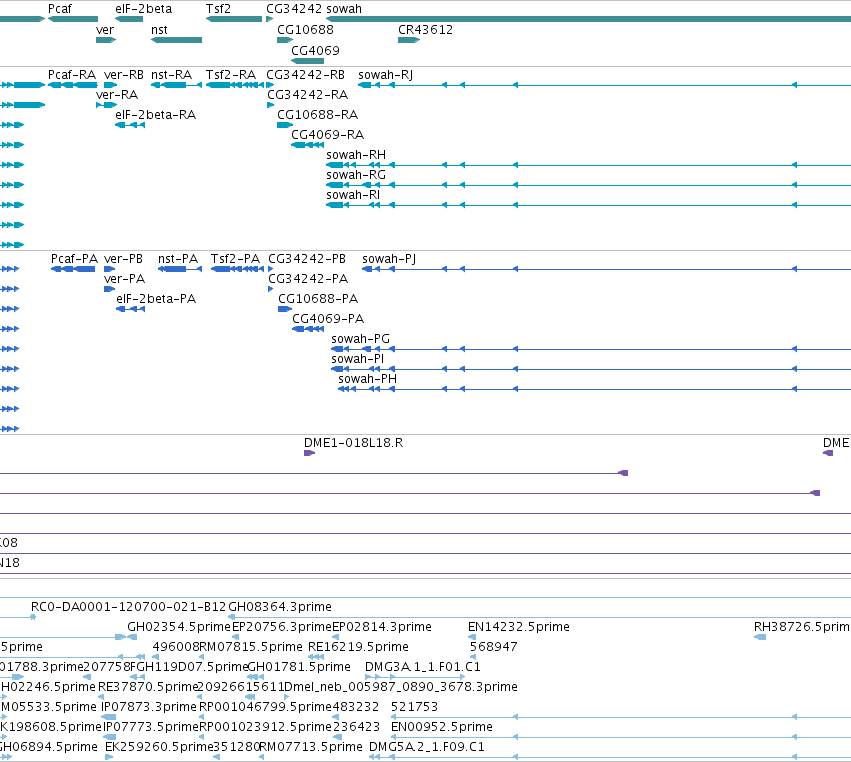Viewport: 851px width, 762px height.
Task: Click the RM07713.5prime EST label
Action: [x=311, y=747]
